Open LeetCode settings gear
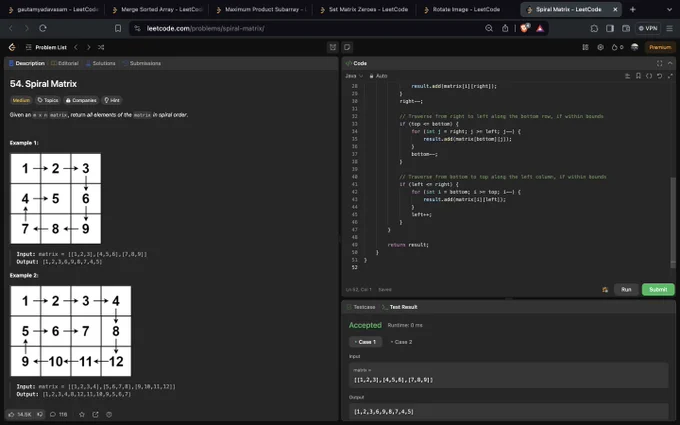This screenshot has width=680, height=425. pos(600,47)
